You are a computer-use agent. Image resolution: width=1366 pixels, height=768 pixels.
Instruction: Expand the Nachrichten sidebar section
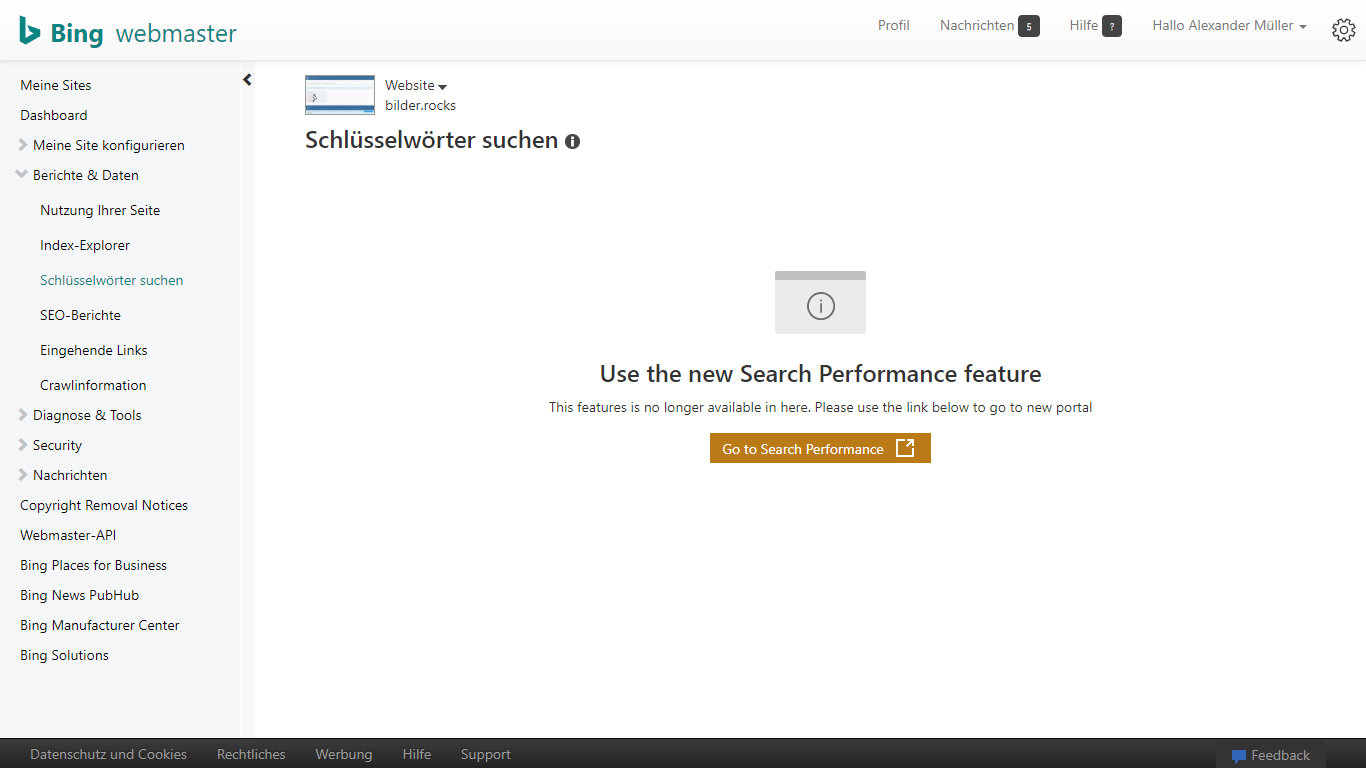[x=23, y=475]
